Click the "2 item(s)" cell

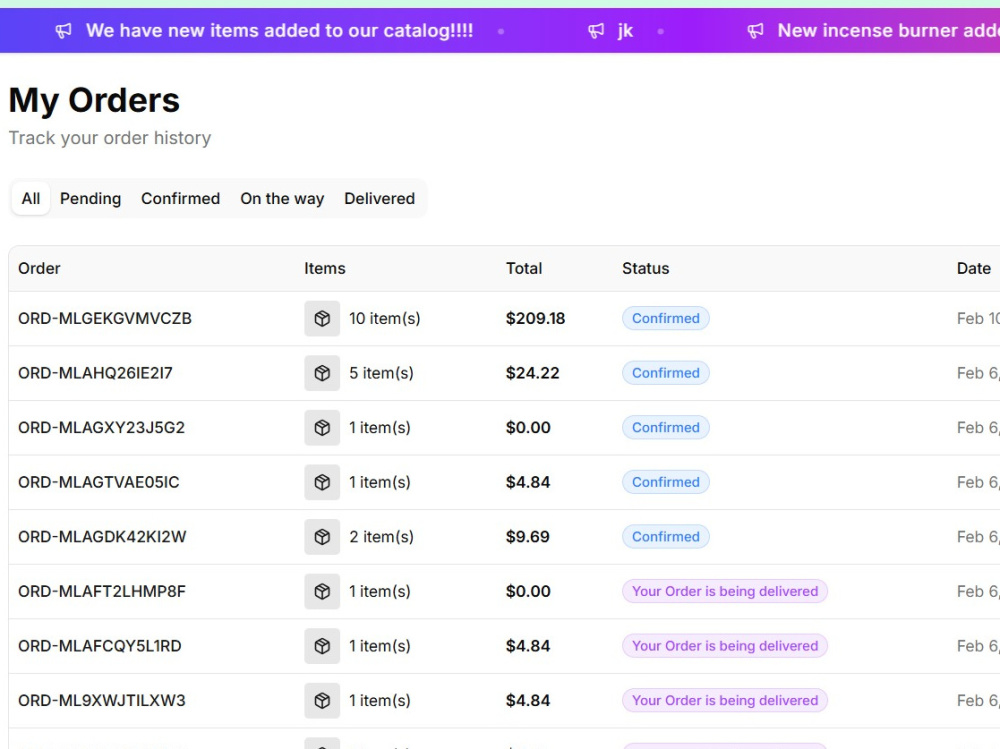pyautogui.click(x=381, y=537)
